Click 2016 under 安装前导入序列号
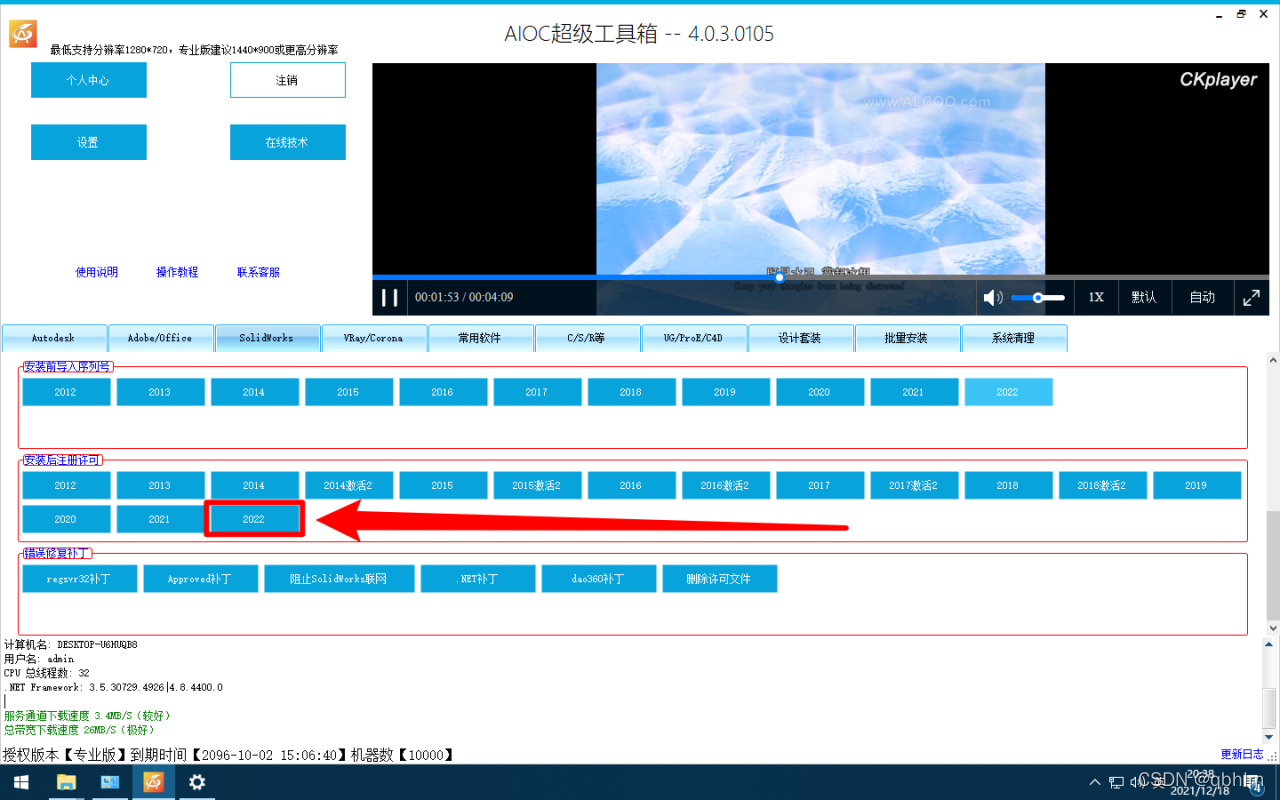1280x800 pixels. pos(442,392)
